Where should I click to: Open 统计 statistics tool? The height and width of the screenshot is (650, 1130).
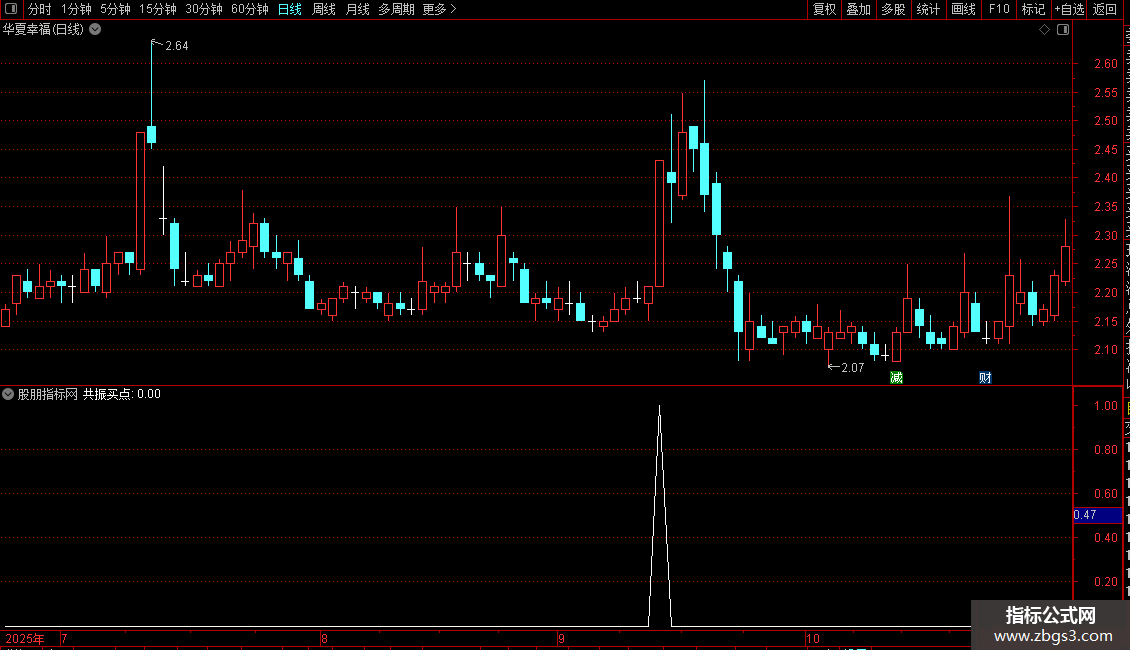pyautogui.click(x=928, y=9)
